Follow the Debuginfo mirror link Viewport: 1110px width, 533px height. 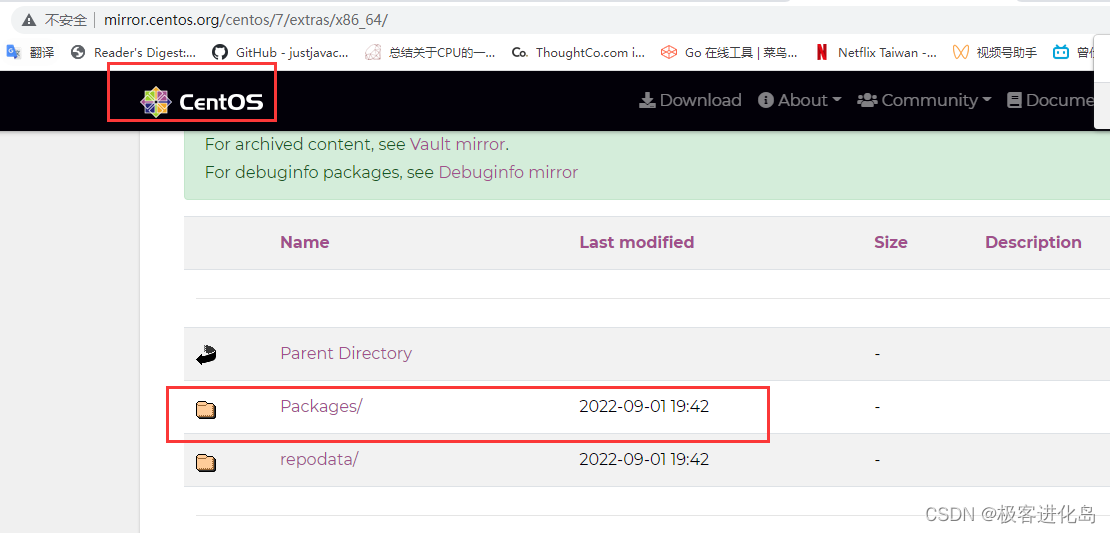coord(508,172)
